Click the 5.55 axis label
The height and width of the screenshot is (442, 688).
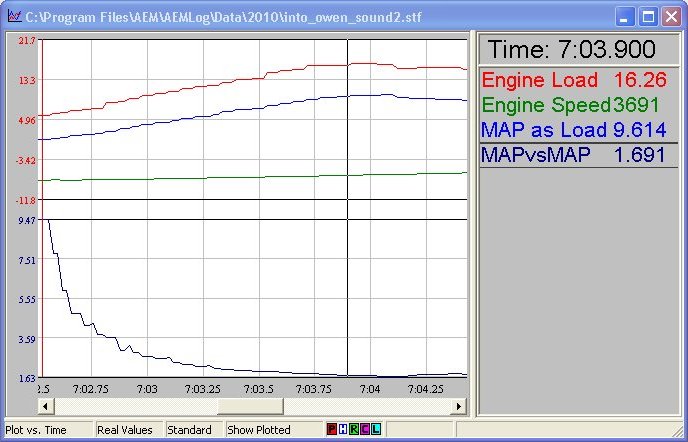(27, 299)
